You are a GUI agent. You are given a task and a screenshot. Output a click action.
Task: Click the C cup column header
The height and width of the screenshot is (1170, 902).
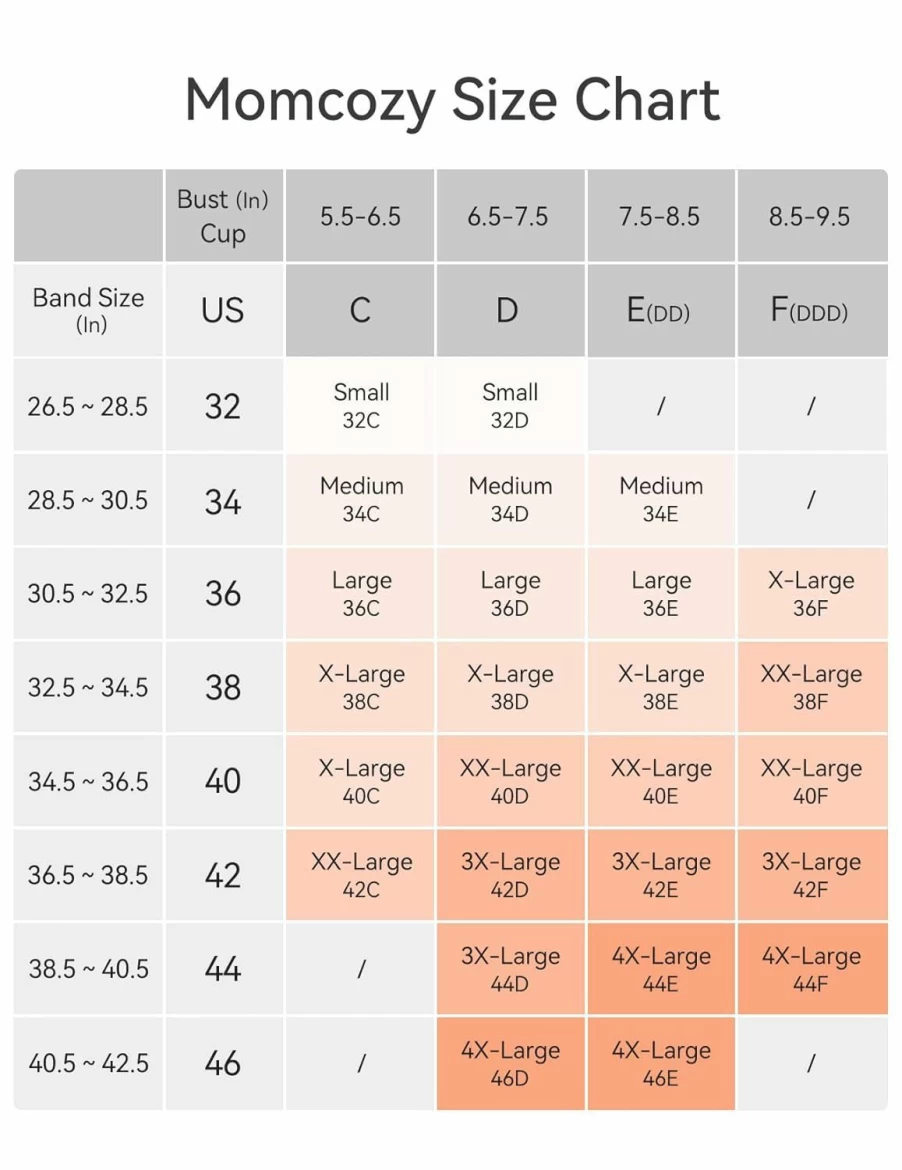click(x=360, y=310)
